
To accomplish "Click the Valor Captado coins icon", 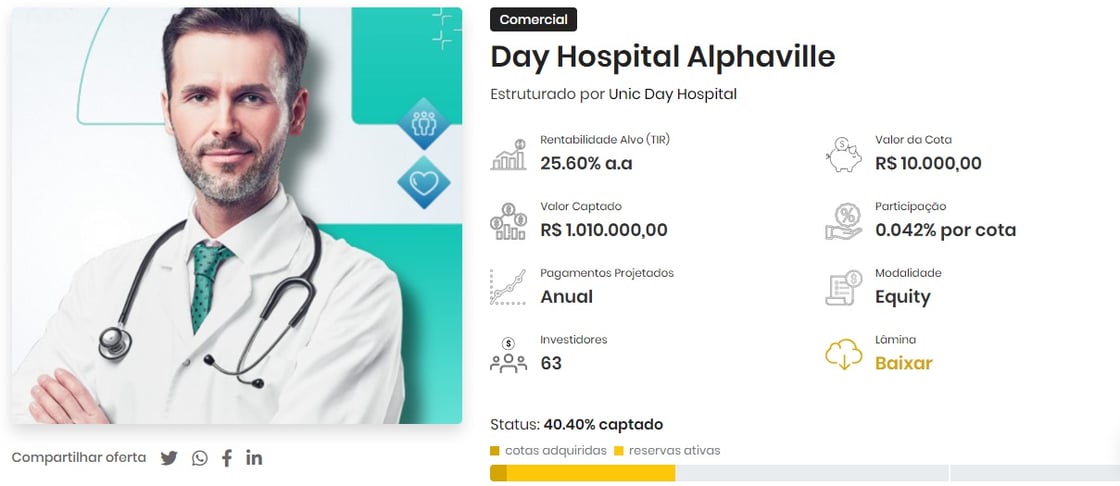I will 508,221.
